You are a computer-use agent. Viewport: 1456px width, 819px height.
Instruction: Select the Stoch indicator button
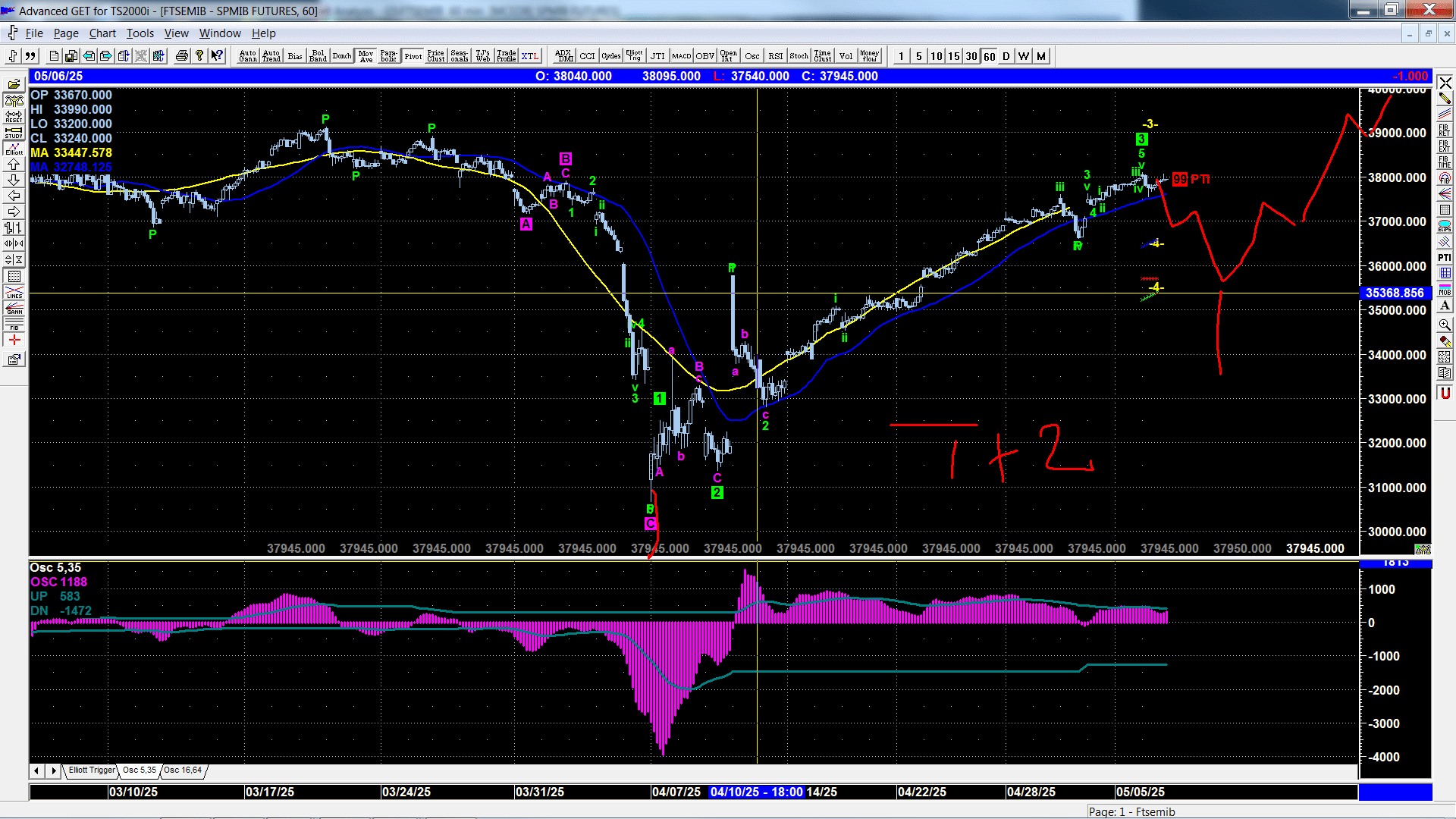pyautogui.click(x=799, y=56)
